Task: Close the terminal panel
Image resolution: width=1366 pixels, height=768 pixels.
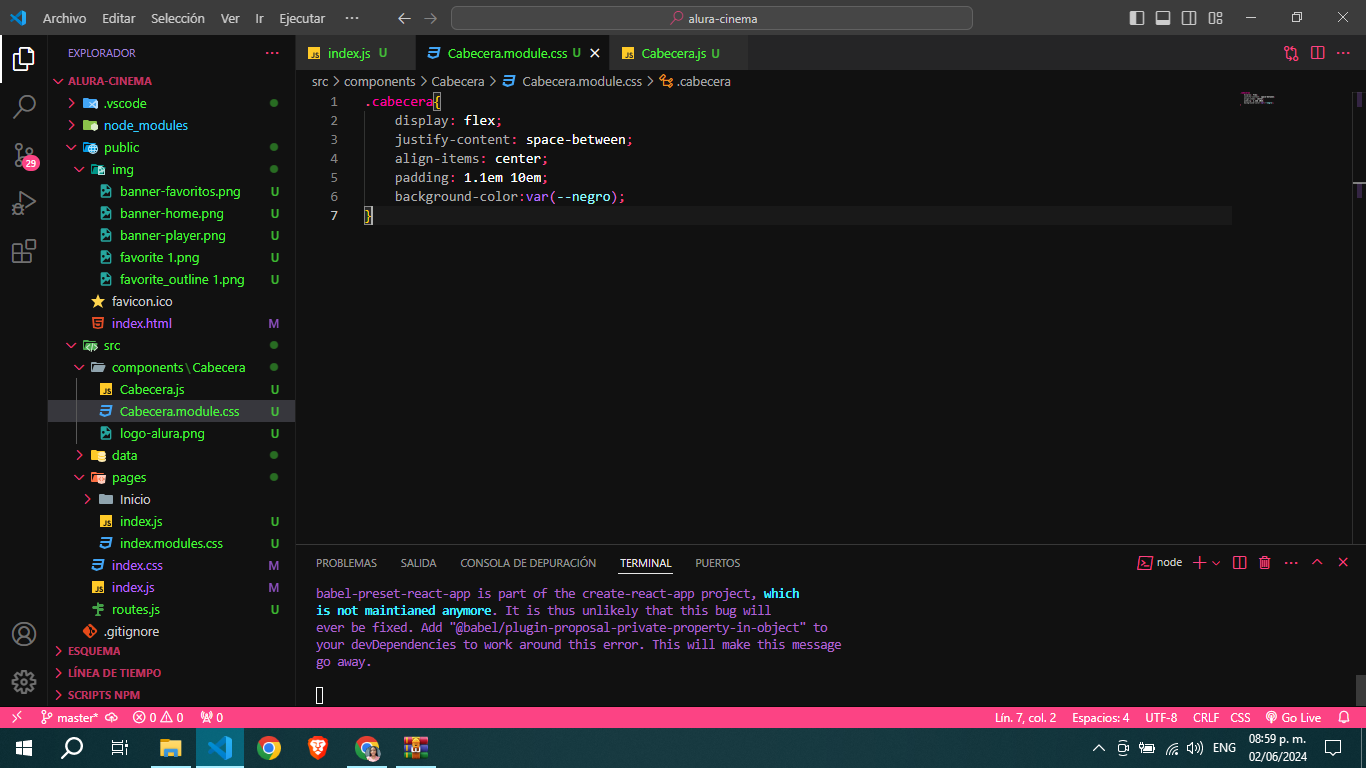Action: coord(1343,563)
